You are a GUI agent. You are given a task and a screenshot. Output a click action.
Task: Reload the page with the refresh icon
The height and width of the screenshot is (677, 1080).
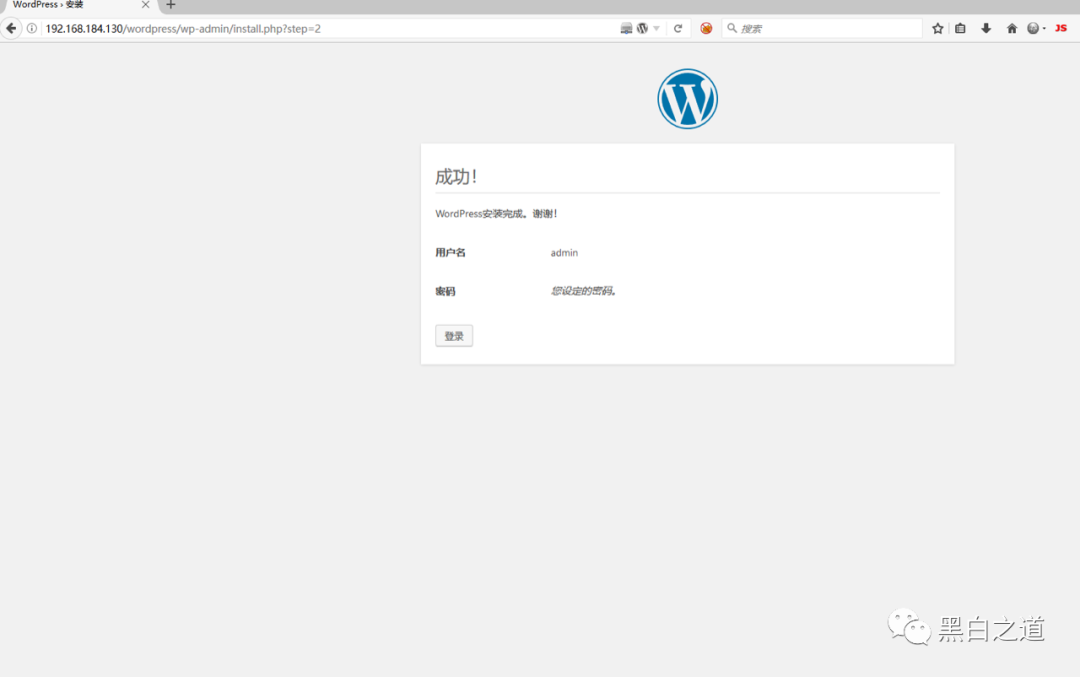tap(678, 28)
